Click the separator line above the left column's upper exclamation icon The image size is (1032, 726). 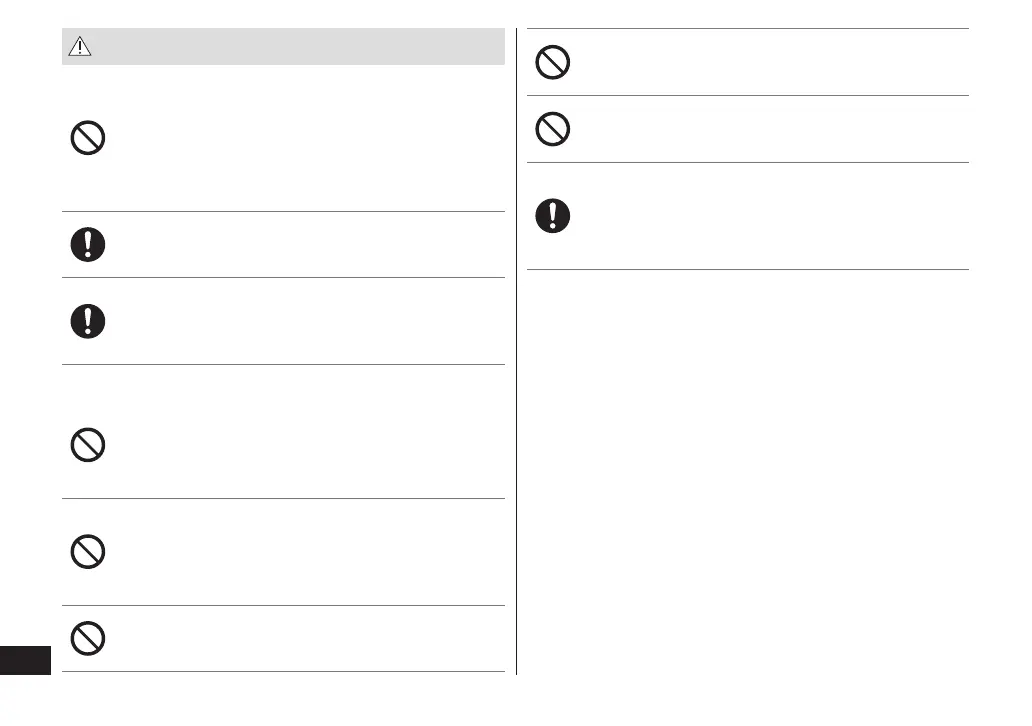pos(283,211)
